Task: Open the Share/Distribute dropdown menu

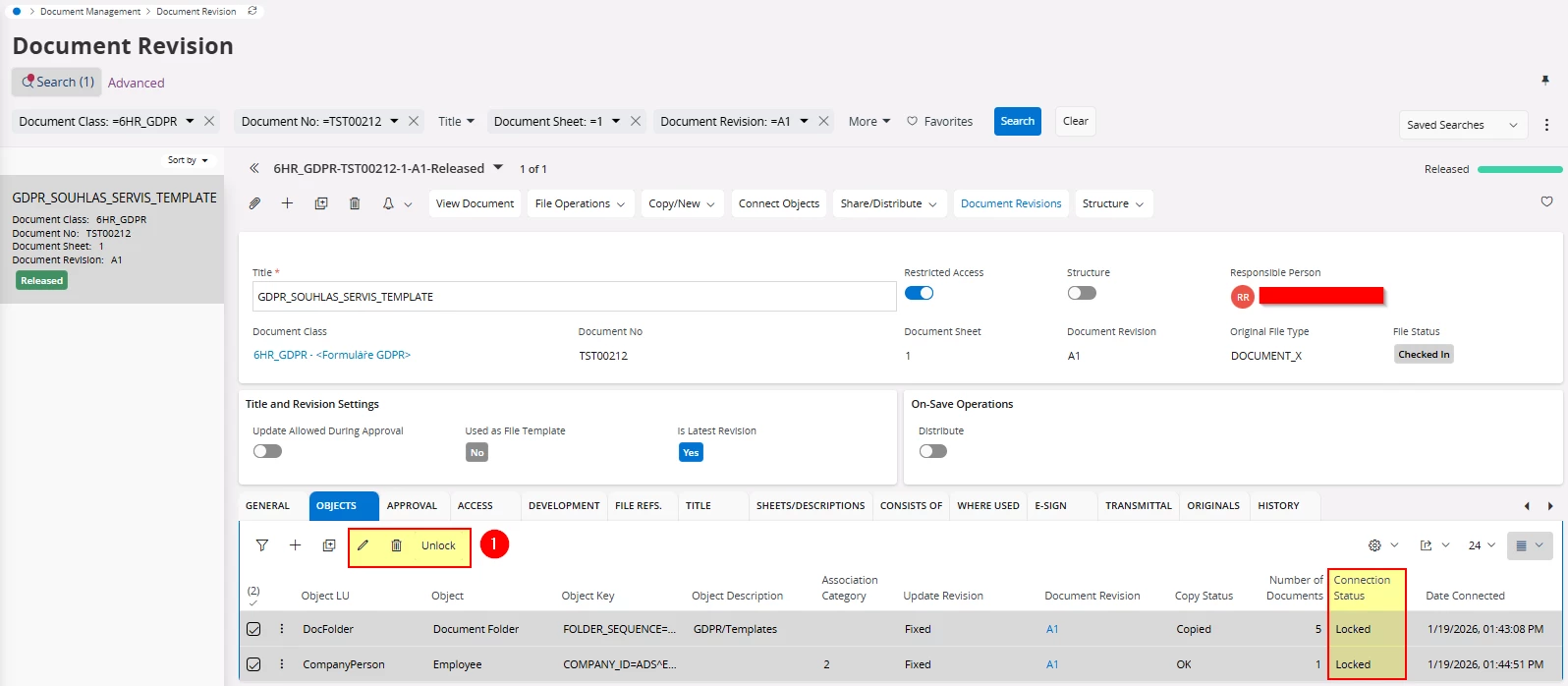Action: coord(889,203)
